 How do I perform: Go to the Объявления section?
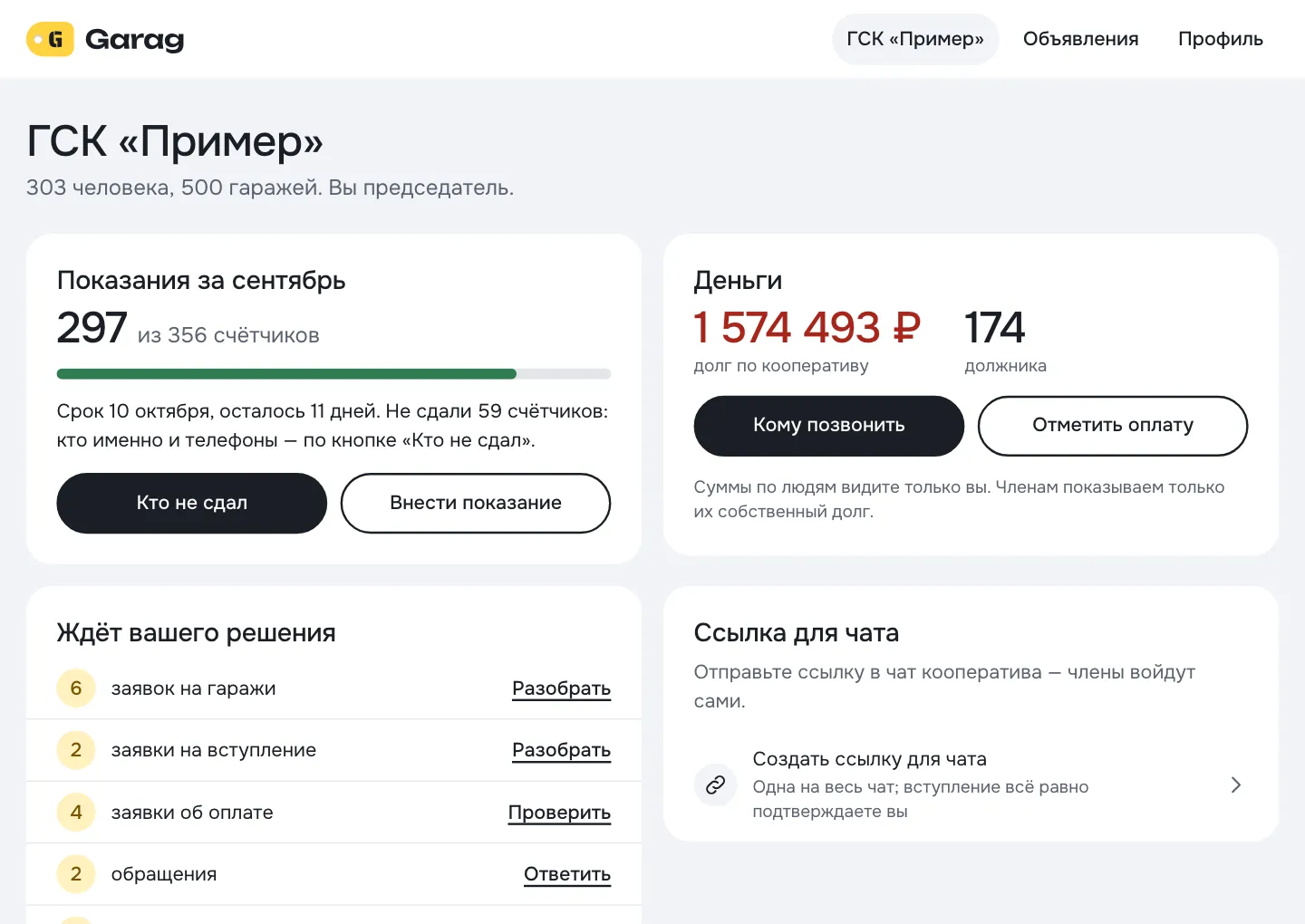tap(1080, 39)
